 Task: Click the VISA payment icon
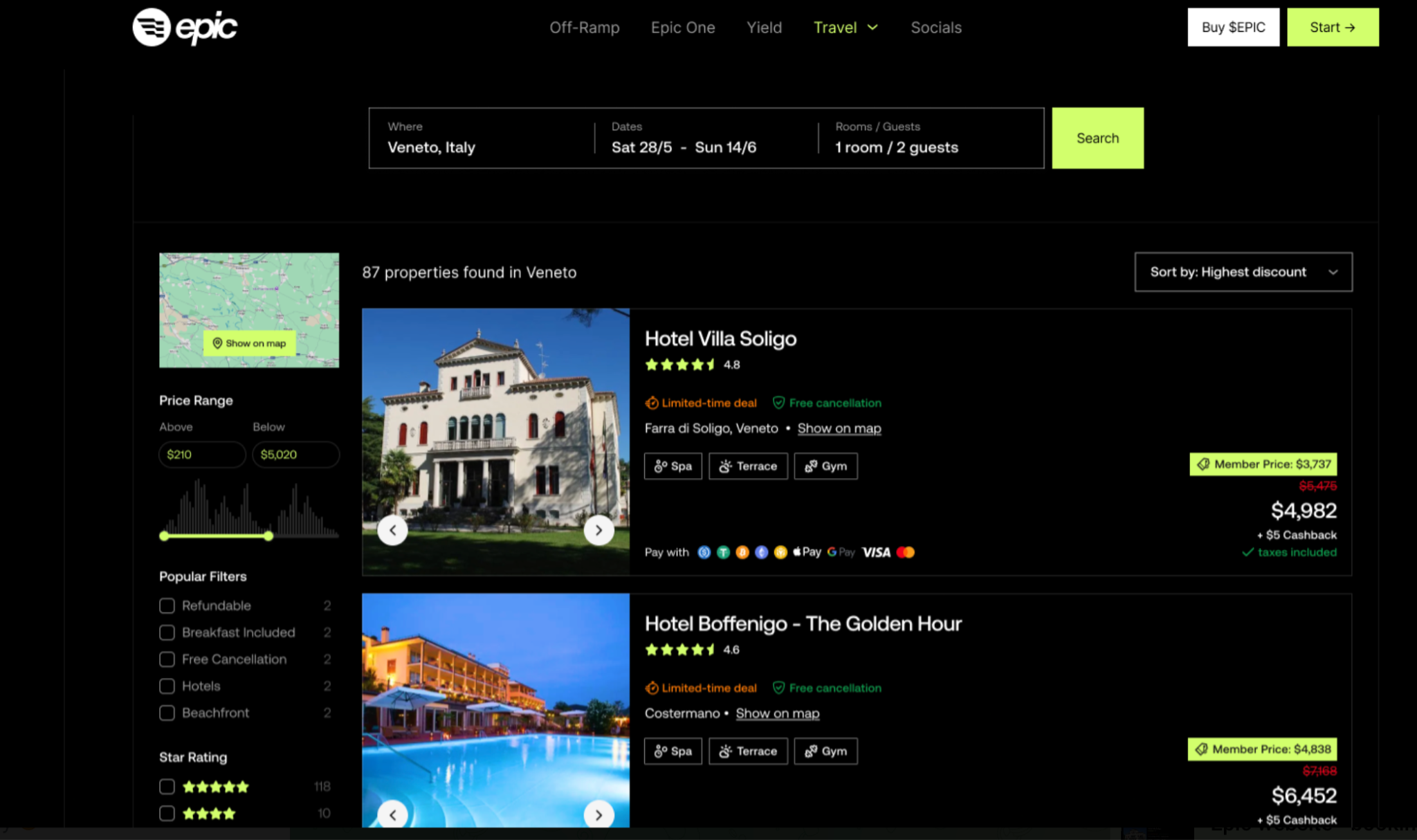[x=876, y=552]
